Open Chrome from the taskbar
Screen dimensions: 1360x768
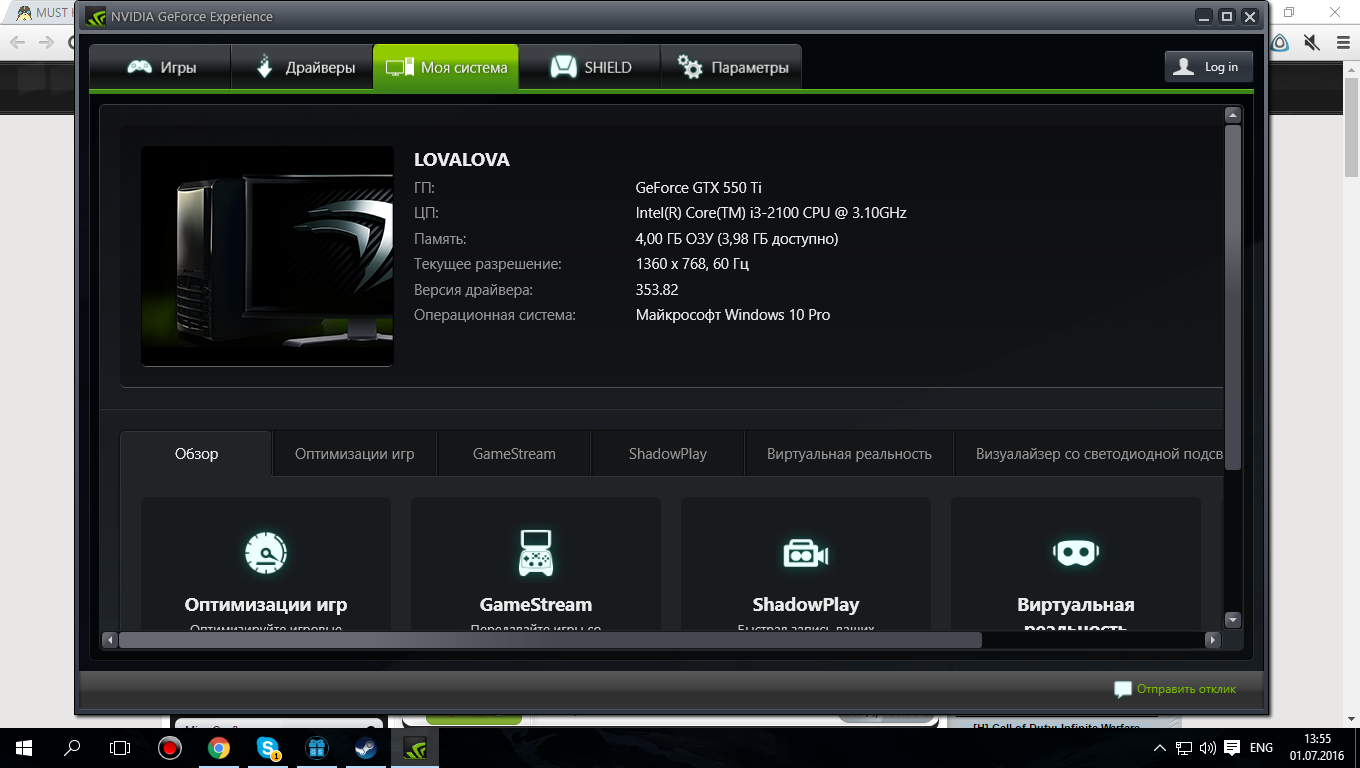pyautogui.click(x=218, y=748)
